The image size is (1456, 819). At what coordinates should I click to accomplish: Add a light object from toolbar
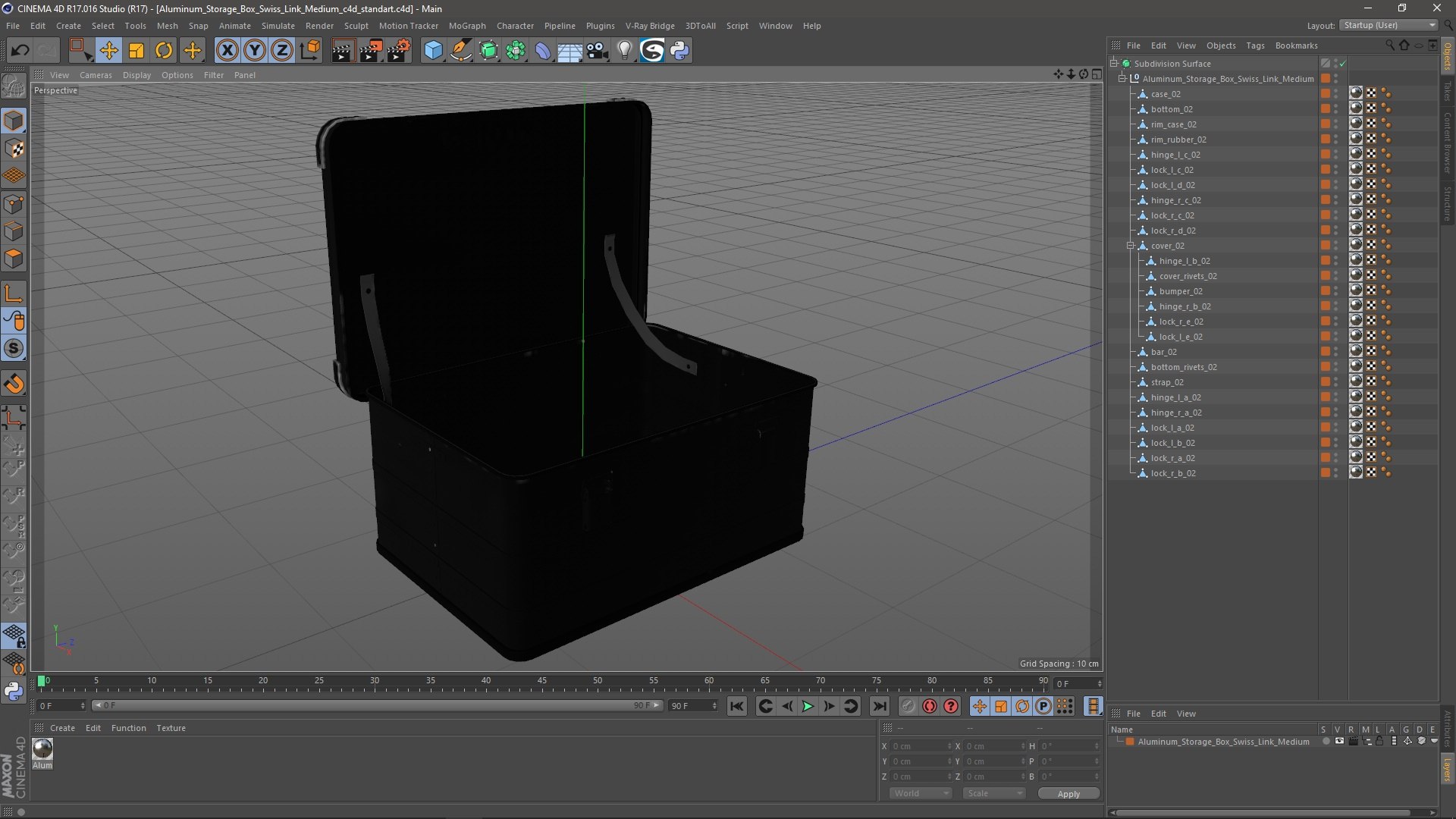[x=624, y=51]
